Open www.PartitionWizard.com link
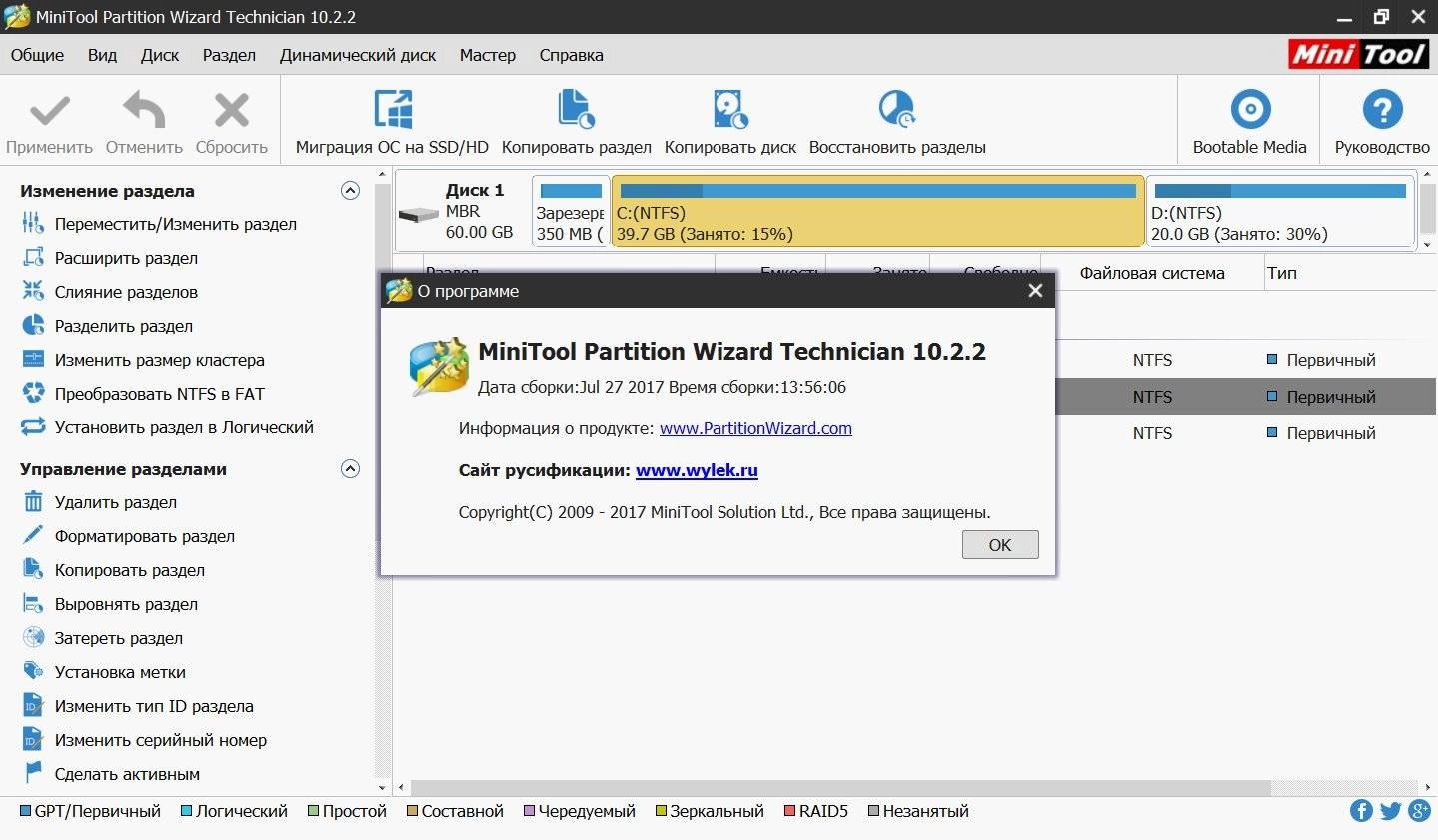This screenshot has width=1438, height=840. coord(755,428)
